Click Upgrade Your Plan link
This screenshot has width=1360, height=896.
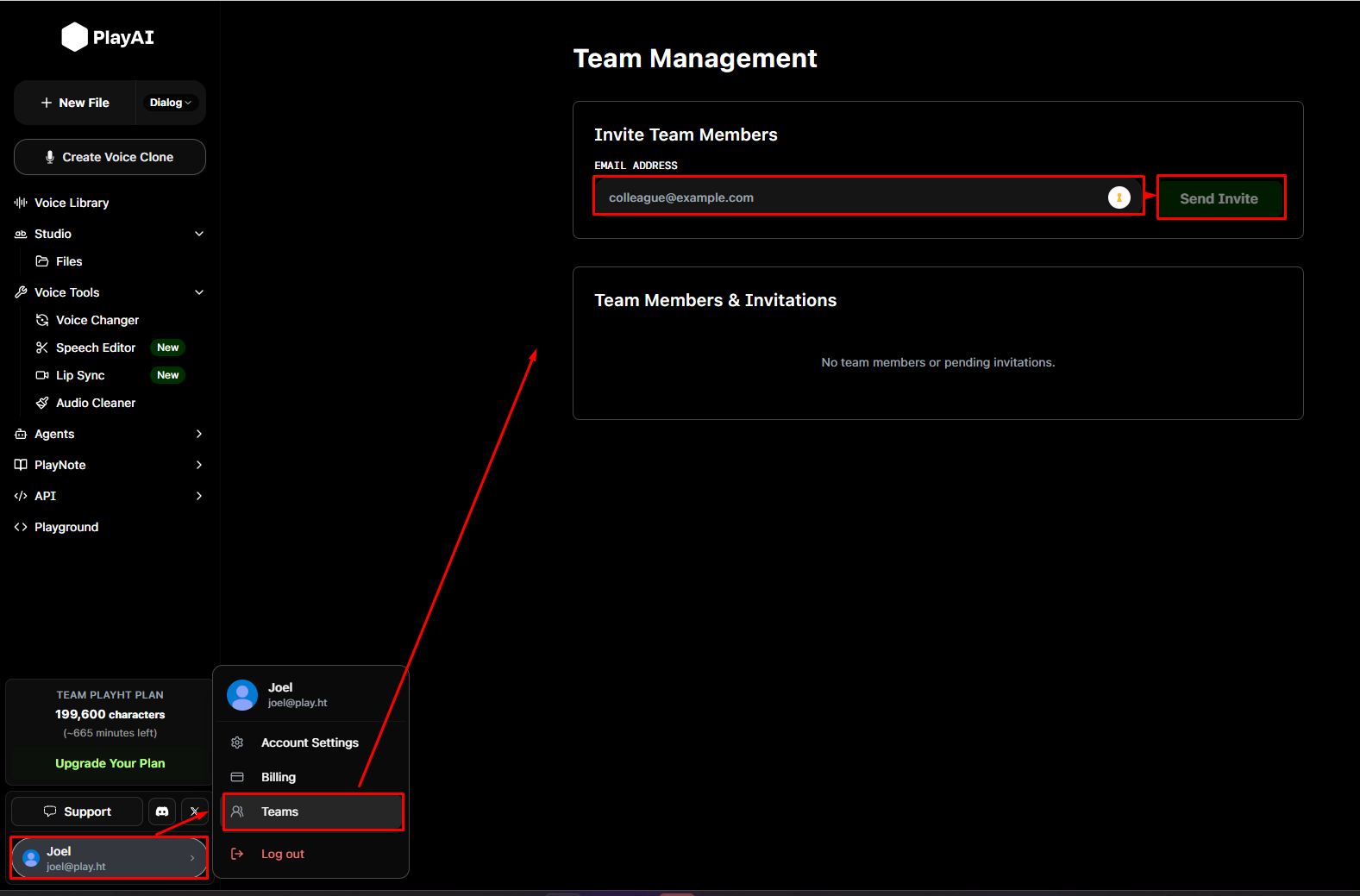pyautogui.click(x=110, y=763)
